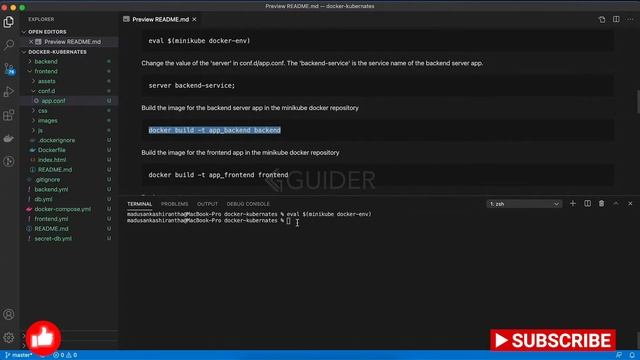This screenshot has height=360, width=640.
Task: Close the Preview README.md tab
Action: click(194, 19)
